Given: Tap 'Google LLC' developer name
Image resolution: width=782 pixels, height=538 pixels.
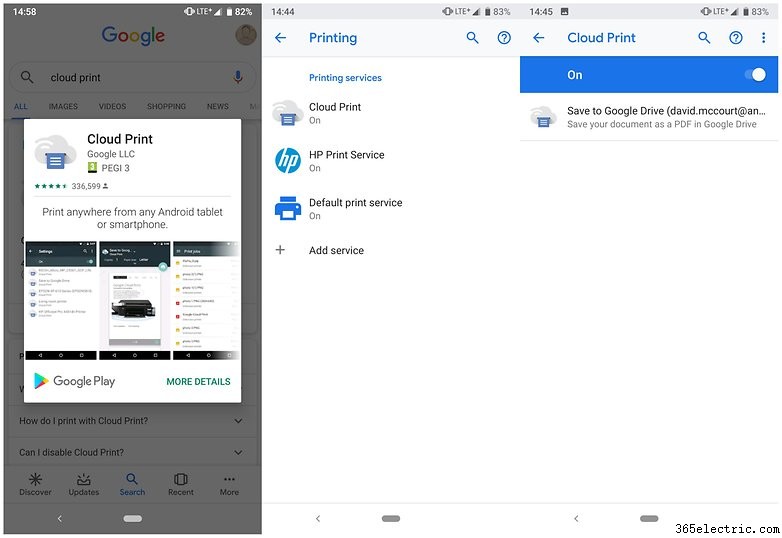Looking at the screenshot, I should click(111, 154).
